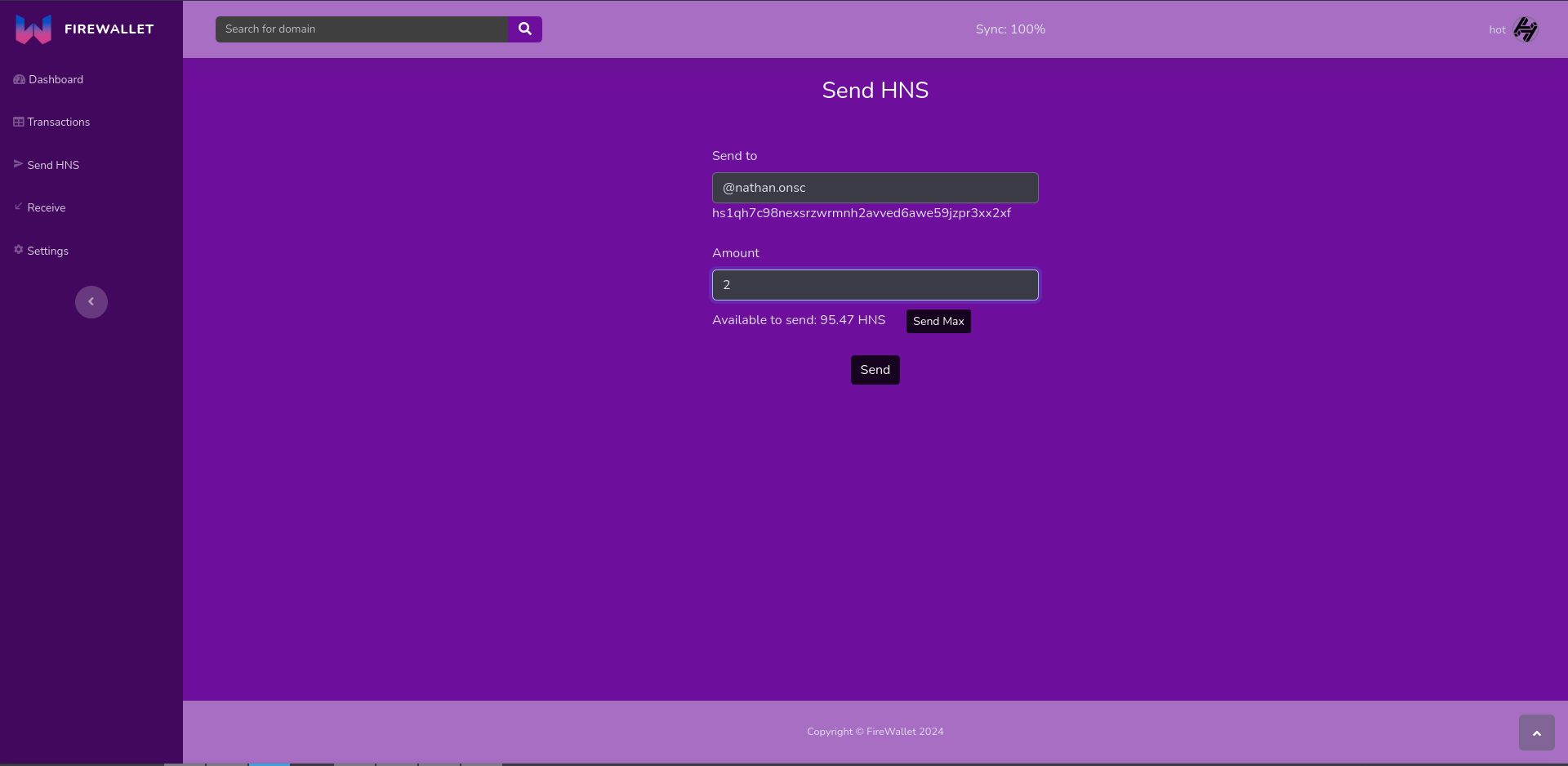Click the Send to address field
The image size is (1568, 766).
[875, 188]
